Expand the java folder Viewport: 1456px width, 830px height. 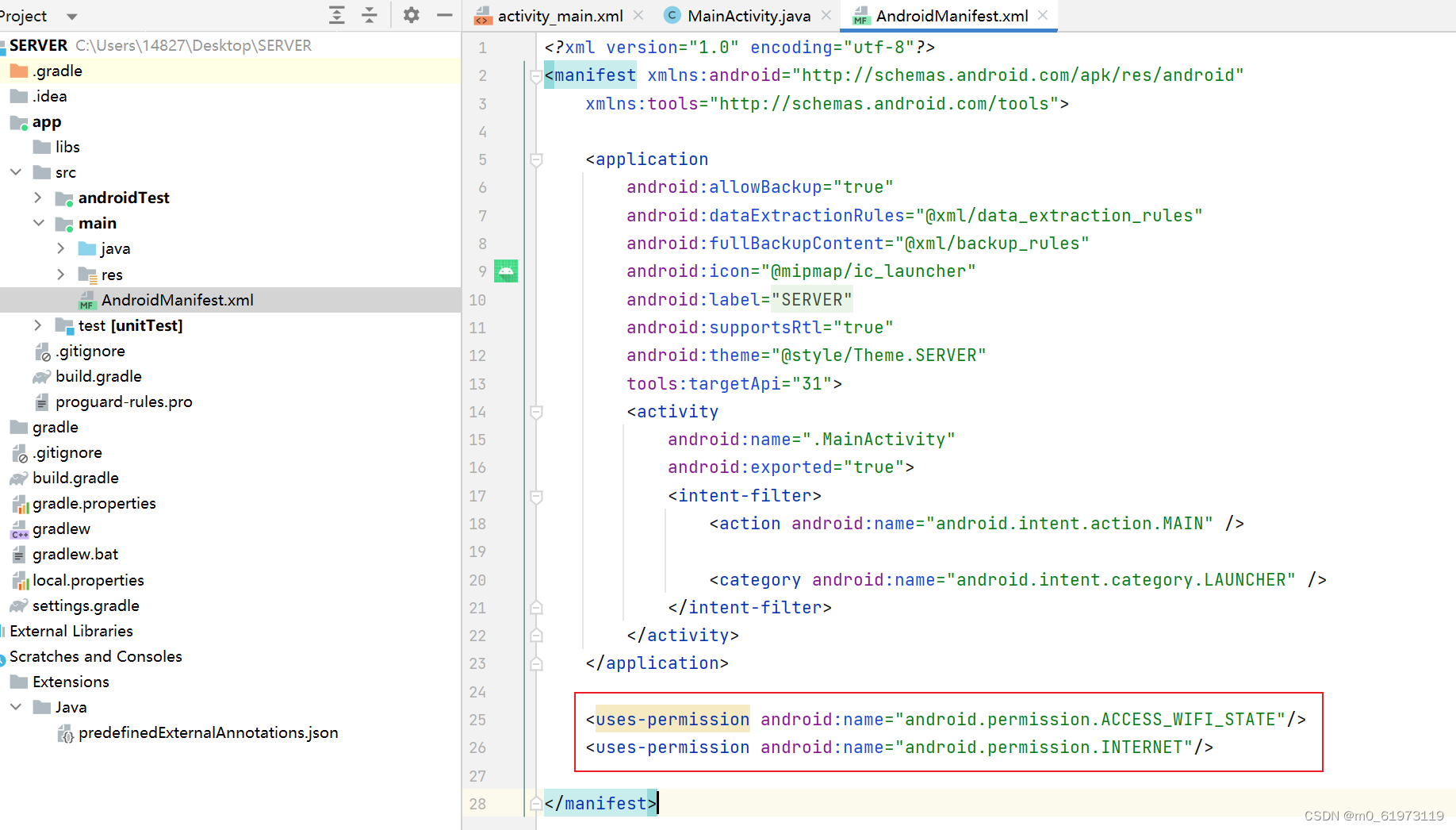61,248
